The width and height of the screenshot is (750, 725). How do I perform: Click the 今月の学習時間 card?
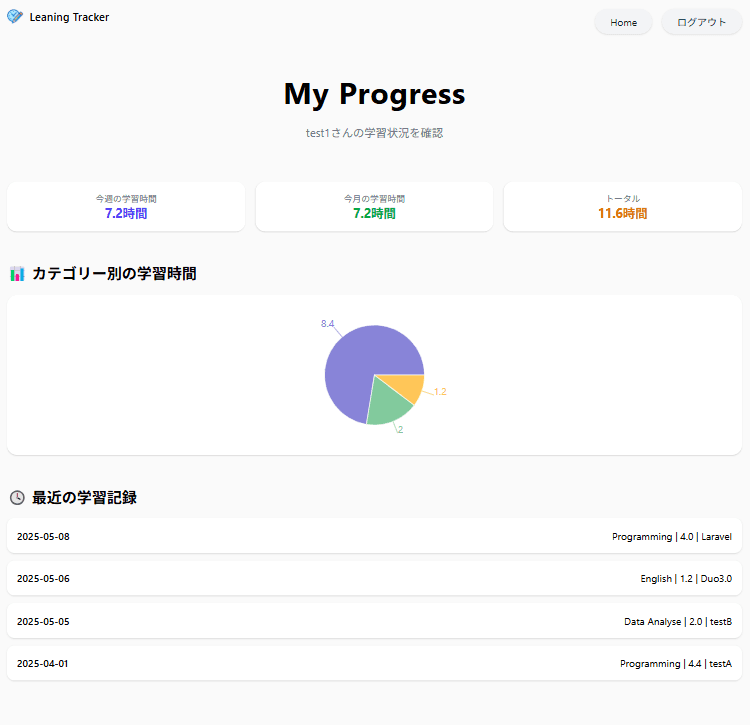point(375,207)
